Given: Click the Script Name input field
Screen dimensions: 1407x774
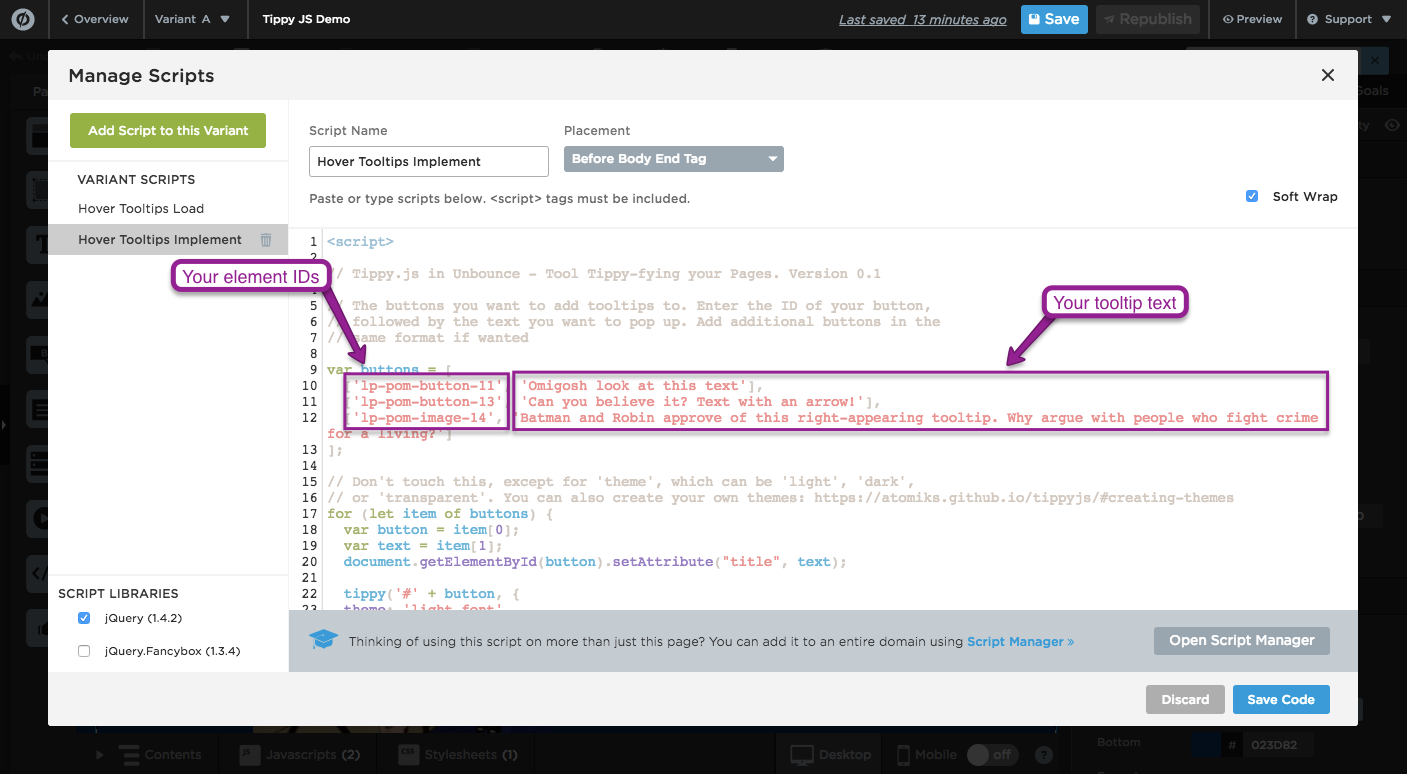Looking at the screenshot, I should click(x=428, y=161).
